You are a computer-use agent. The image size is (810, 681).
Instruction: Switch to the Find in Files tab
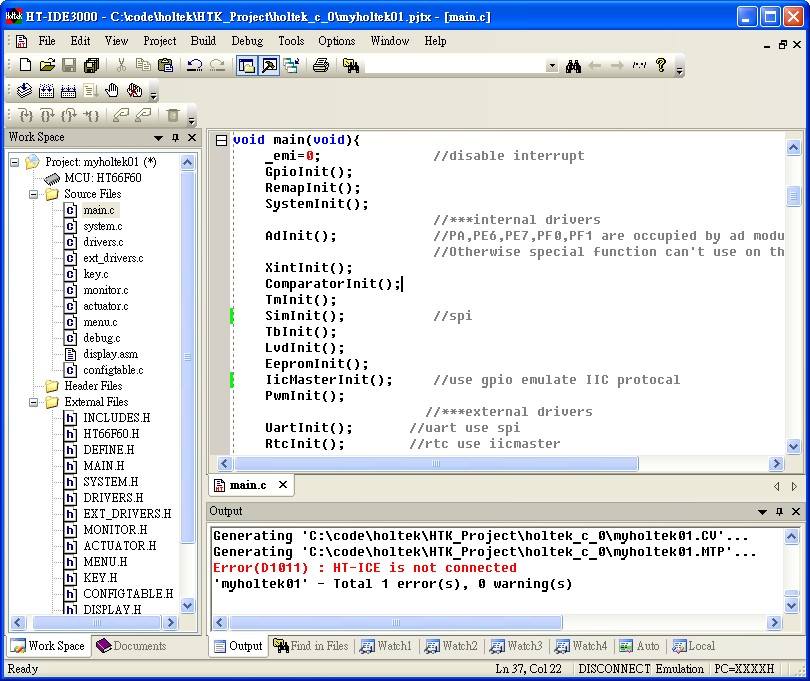[311, 646]
